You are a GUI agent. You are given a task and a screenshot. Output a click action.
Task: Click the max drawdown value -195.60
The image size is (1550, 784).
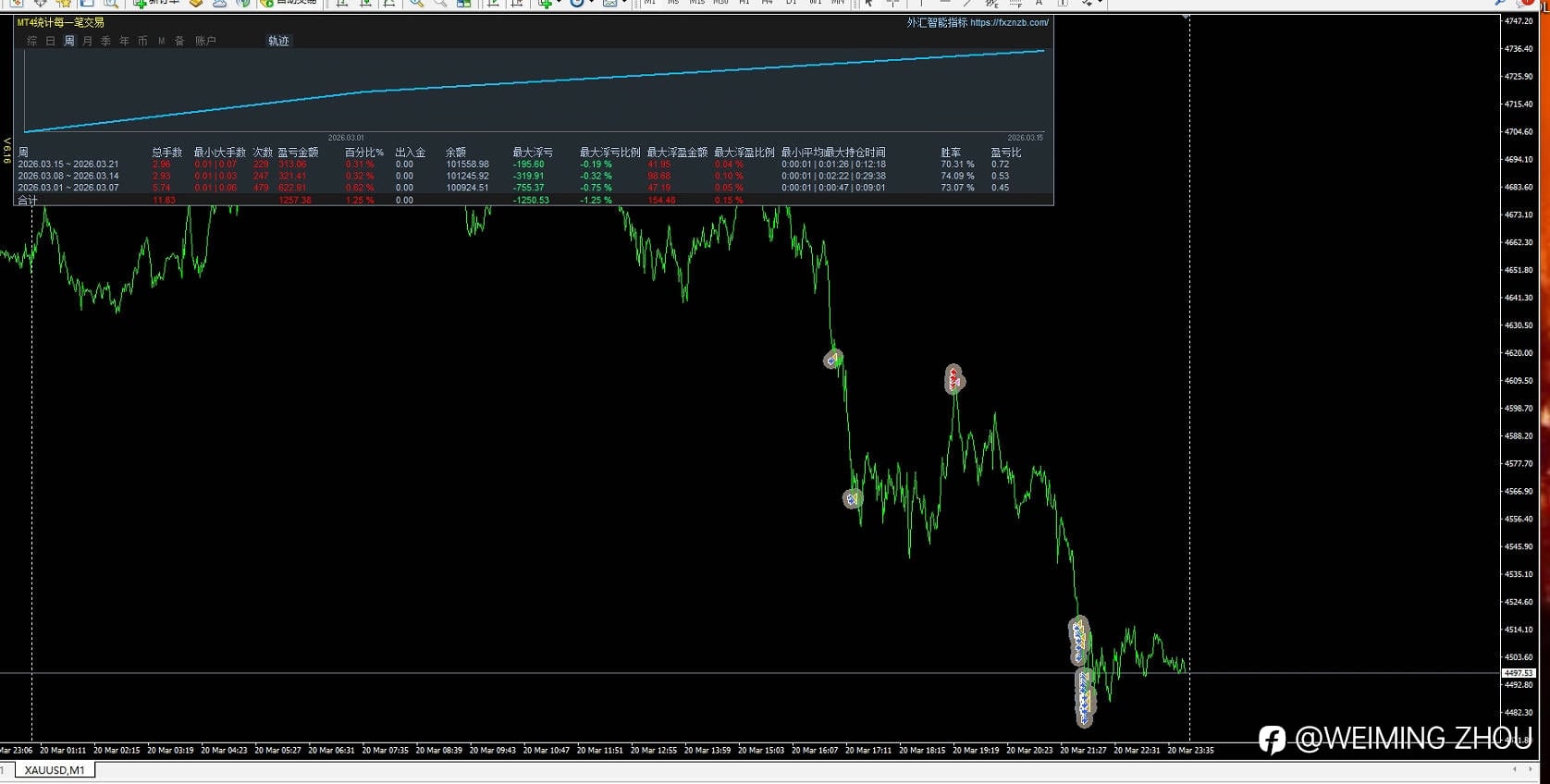tap(529, 165)
